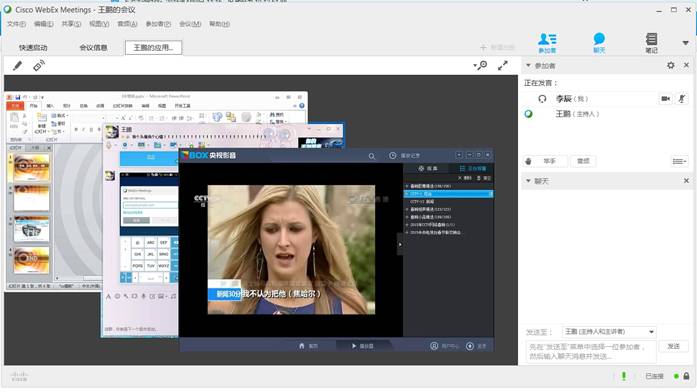The image size is (697, 392).
Task: Open the 视图(V) menu
Action: click(99, 24)
